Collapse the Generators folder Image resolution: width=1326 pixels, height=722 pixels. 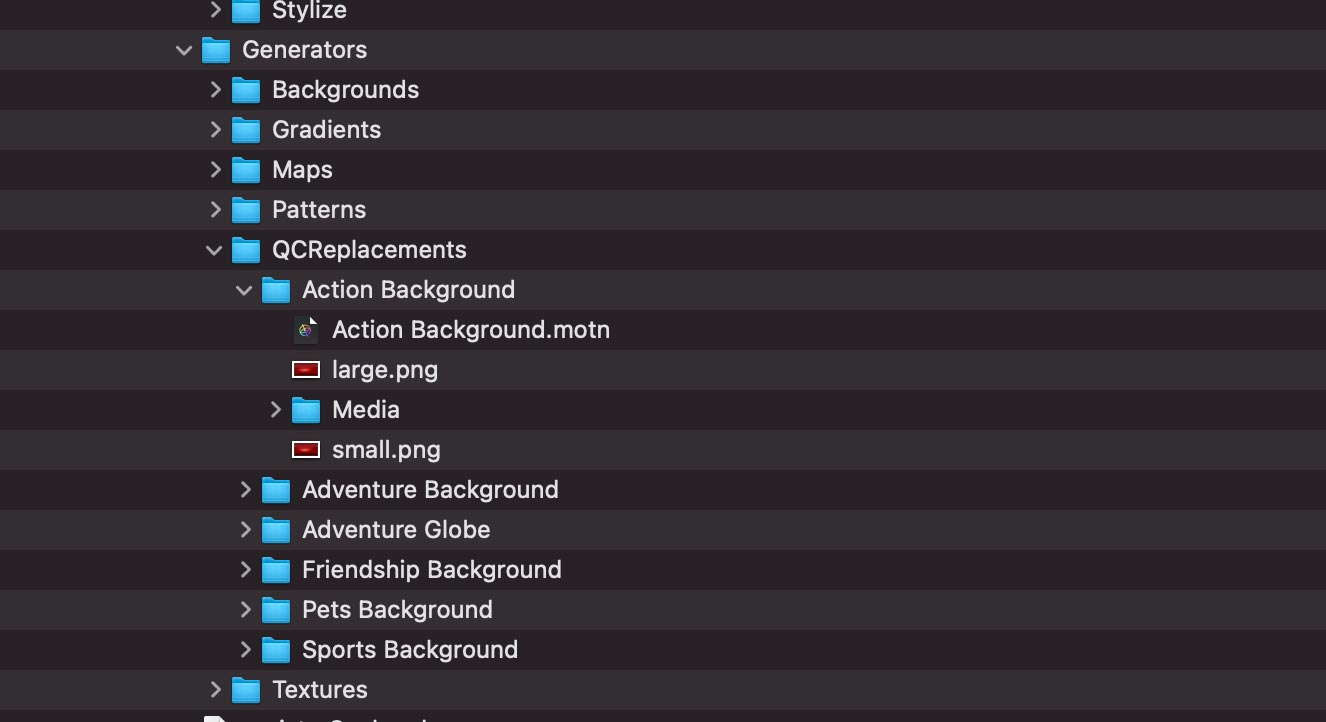click(x=184, y=50)
